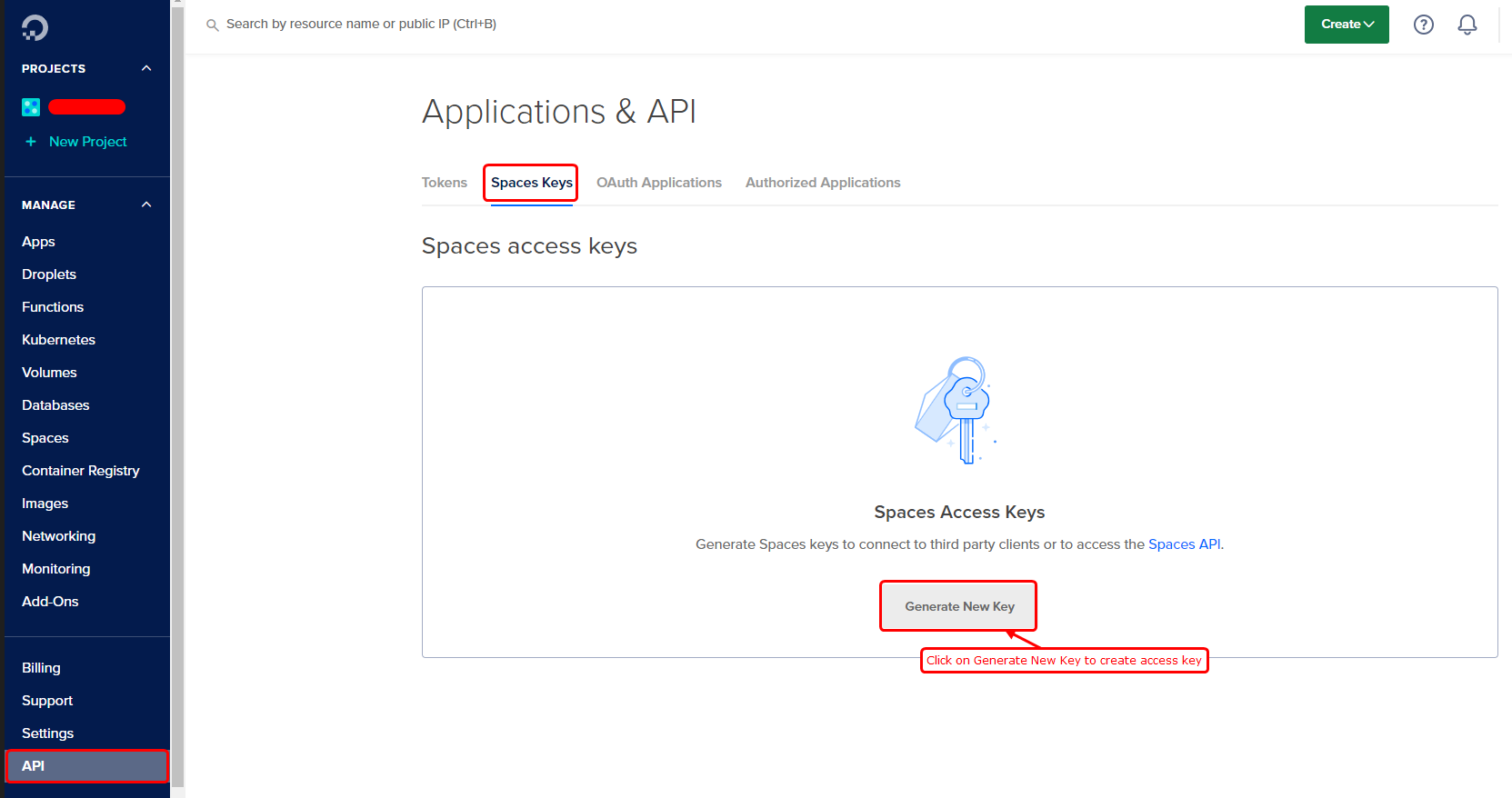
Task: Open Functions in the sidebar
Action: [53, 307]
